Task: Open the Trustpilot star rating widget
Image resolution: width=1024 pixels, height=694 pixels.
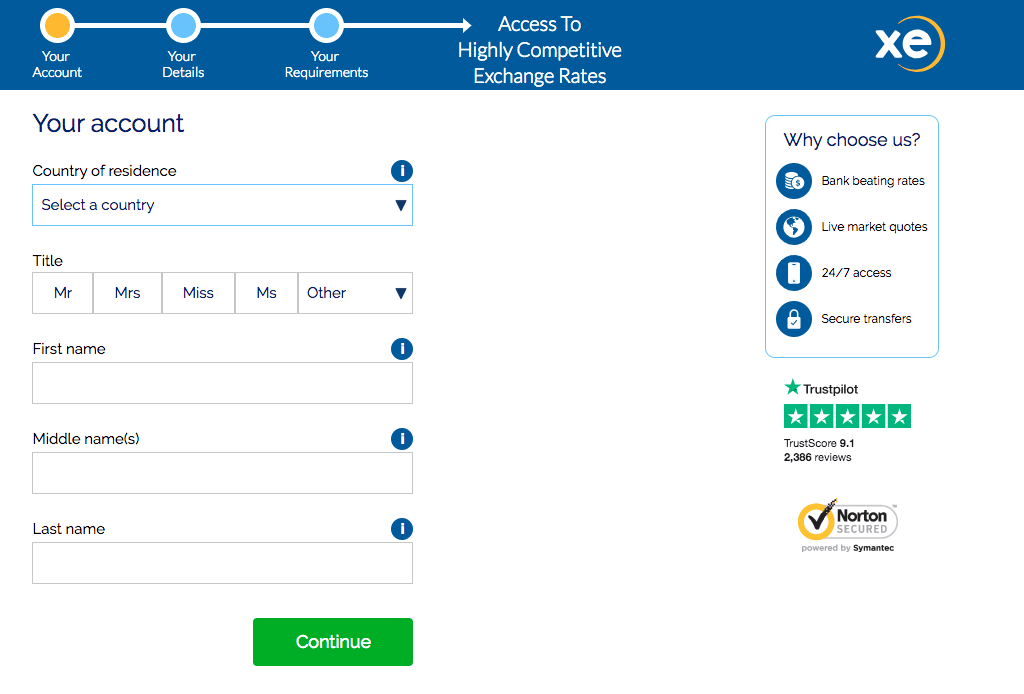Action: point(847,416)
